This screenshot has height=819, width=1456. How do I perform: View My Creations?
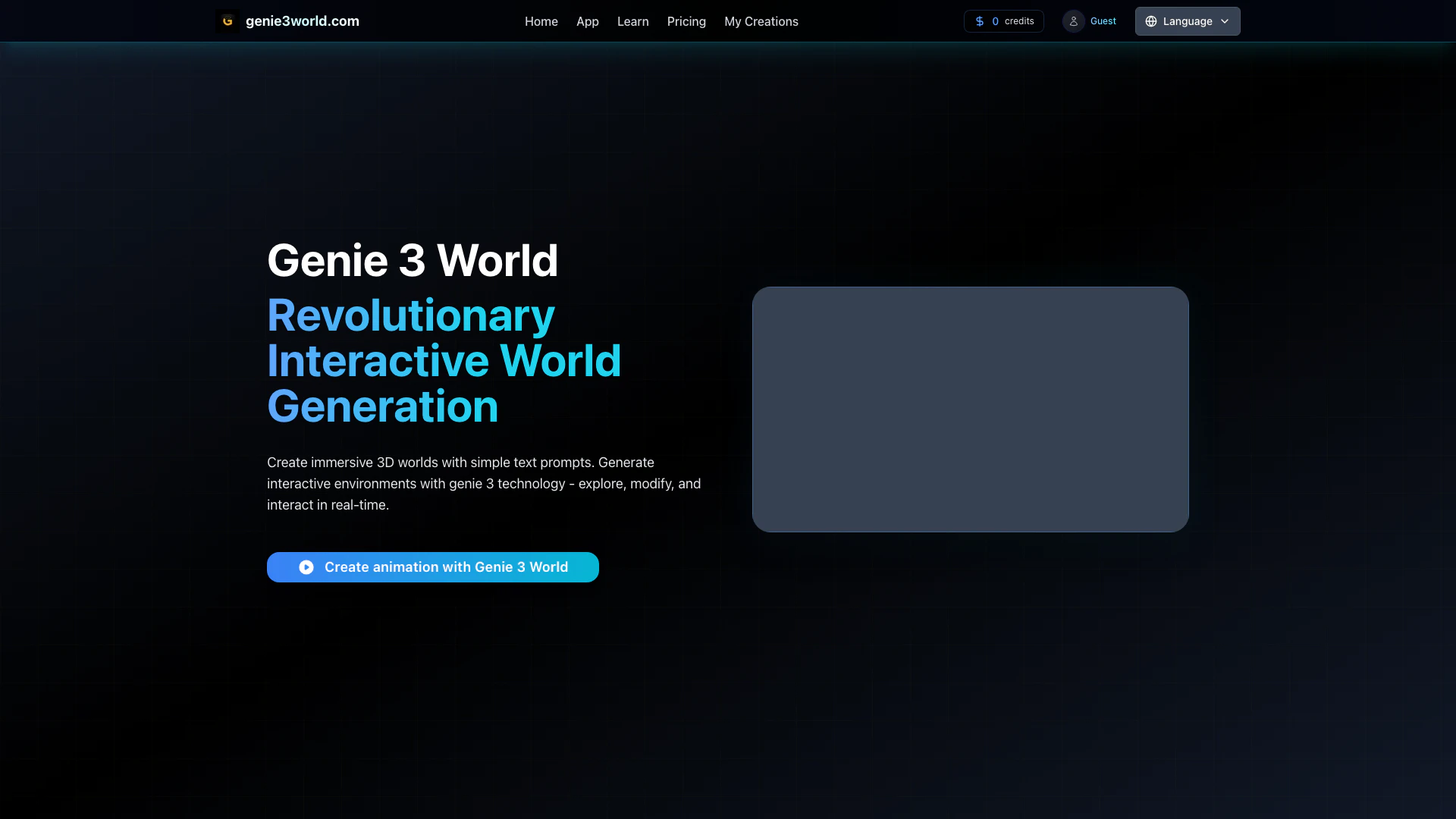pos(761,21)
